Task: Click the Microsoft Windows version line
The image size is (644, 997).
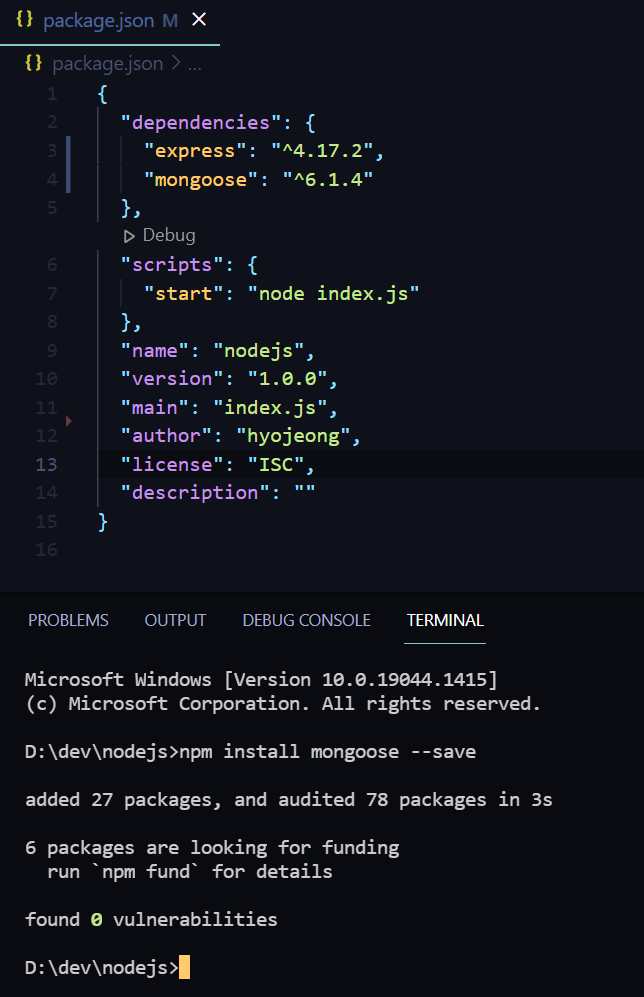Action: pyautogui.click(x=261, y=680)
